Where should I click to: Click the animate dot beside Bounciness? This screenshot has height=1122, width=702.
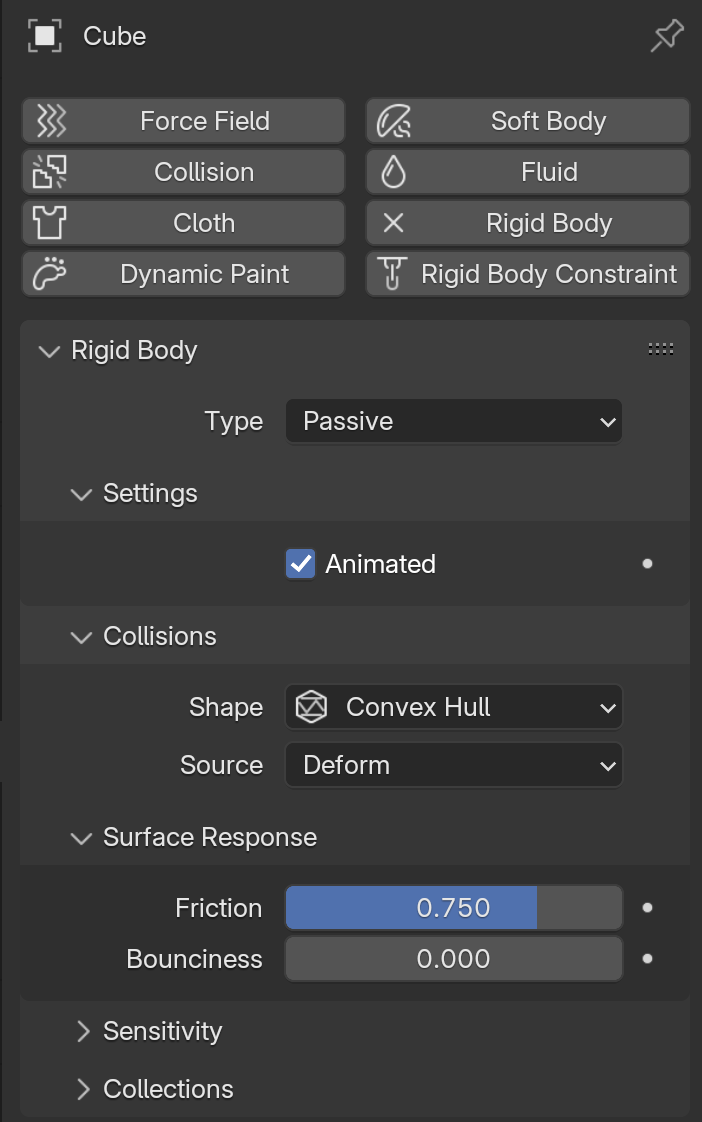click(x=647, y=959)
